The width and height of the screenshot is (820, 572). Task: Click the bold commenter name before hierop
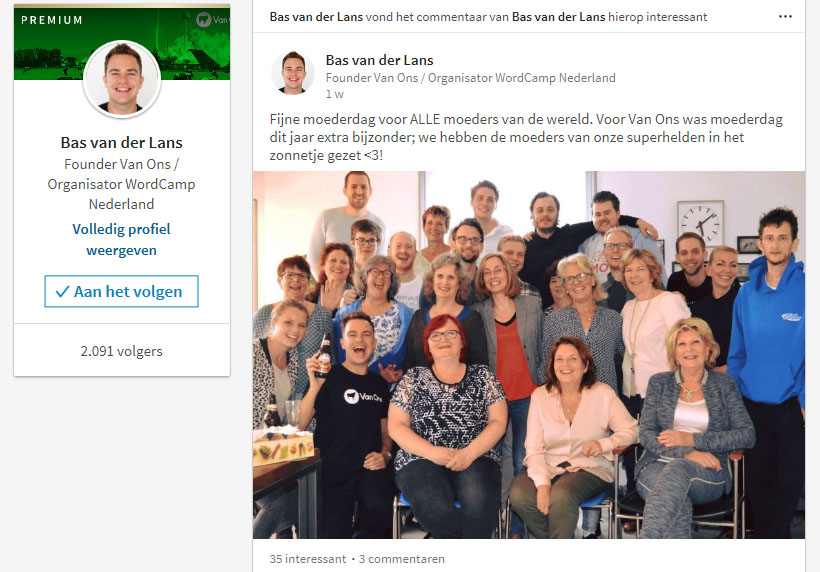(x=558, y=17)
